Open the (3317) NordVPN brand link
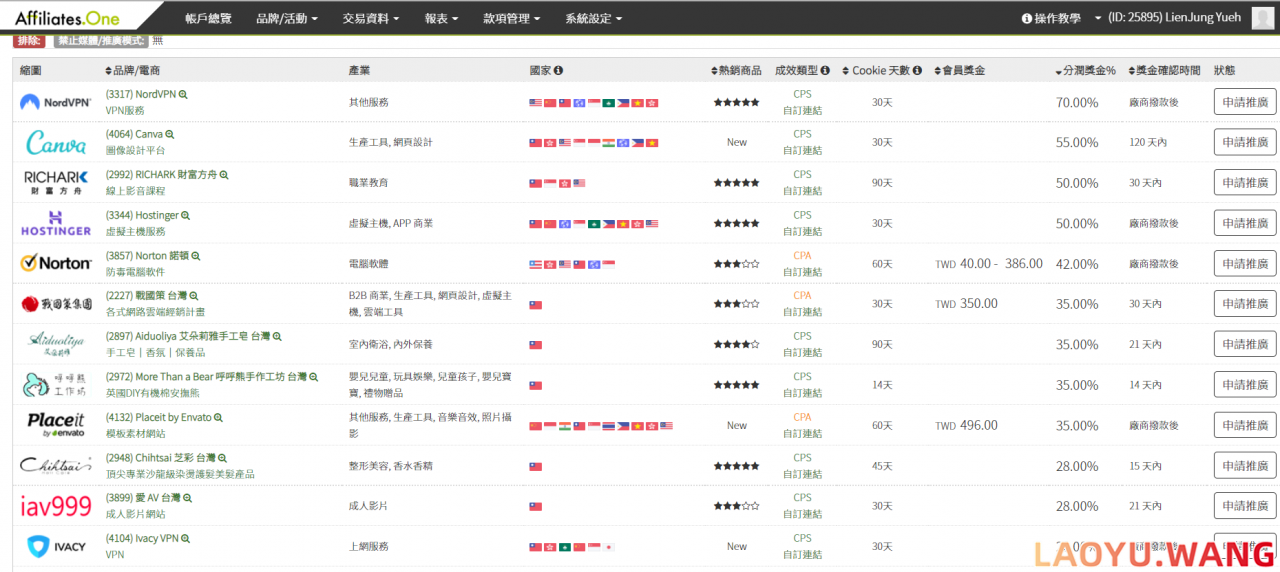 141,94
